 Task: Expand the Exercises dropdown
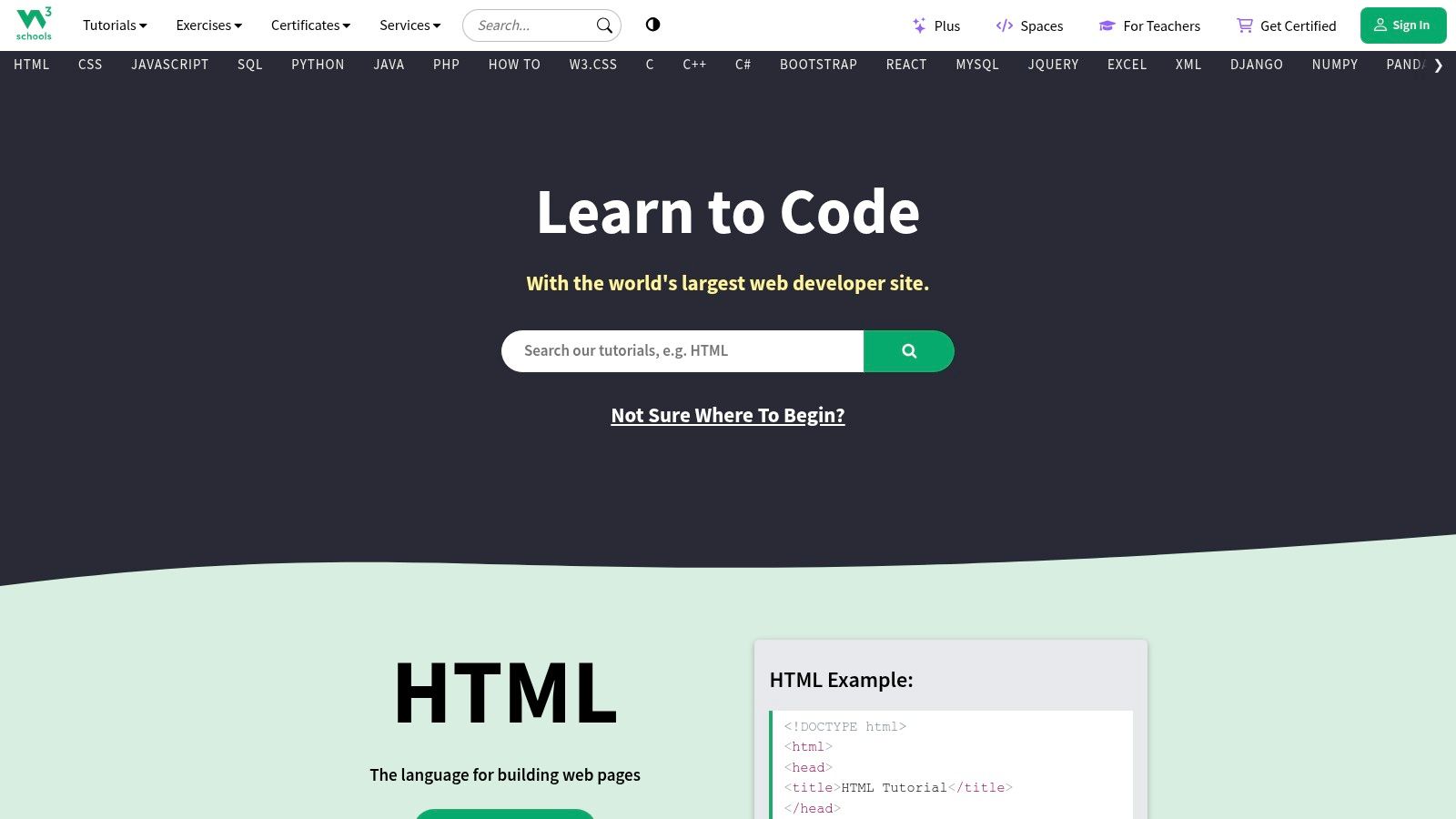point(208,25)
